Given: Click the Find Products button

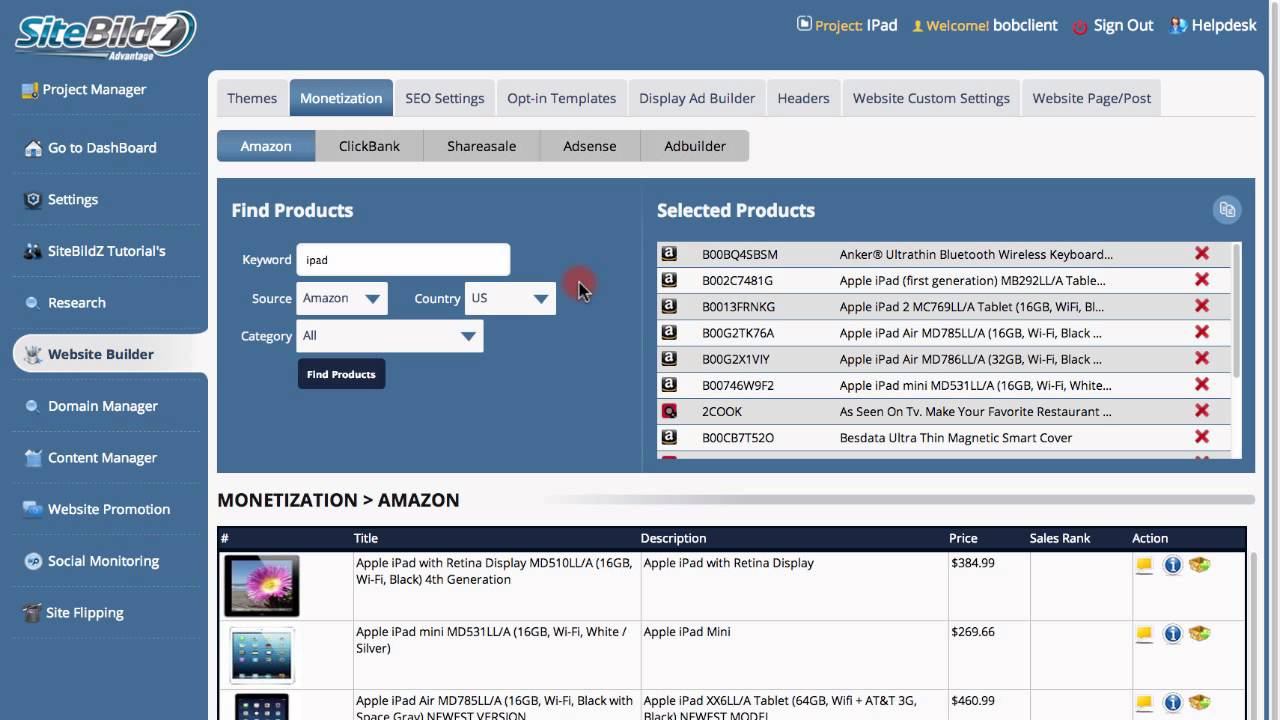Looking at the screenshot, I should 341,374.
